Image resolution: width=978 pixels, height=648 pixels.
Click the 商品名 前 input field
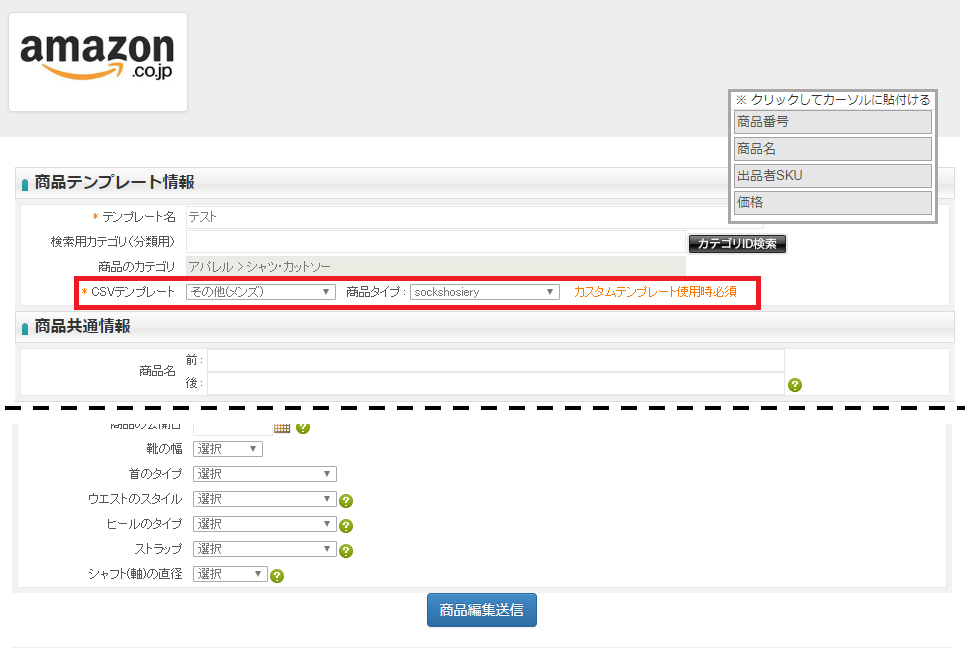[495, 360]
